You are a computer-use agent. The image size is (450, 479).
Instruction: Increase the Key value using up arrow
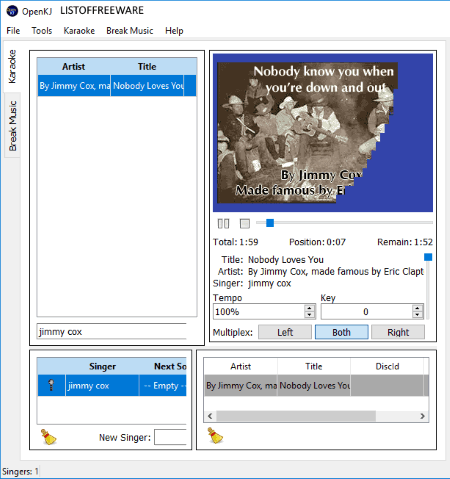coord(417,308)
